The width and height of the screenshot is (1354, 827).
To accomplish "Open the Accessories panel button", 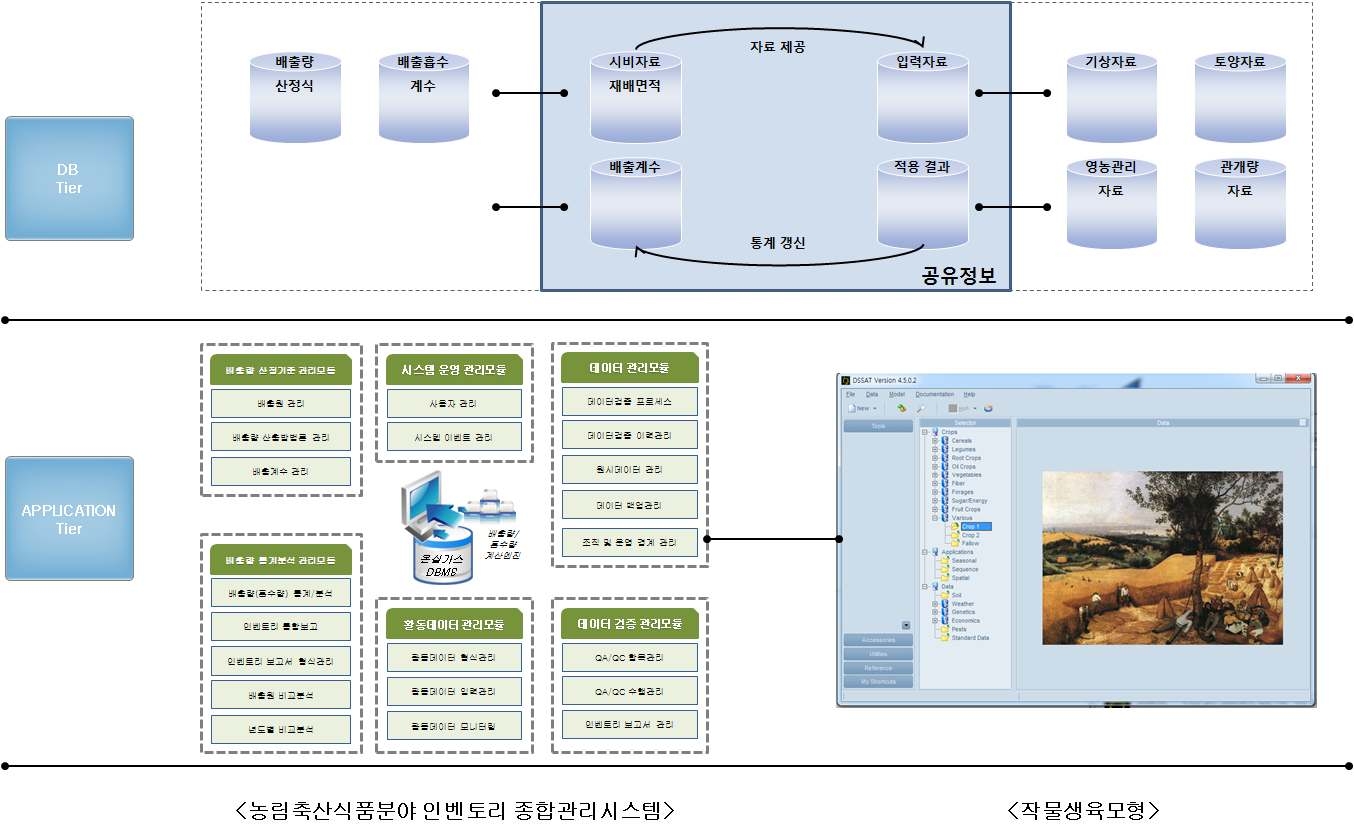I will click(x=879, y=640).
